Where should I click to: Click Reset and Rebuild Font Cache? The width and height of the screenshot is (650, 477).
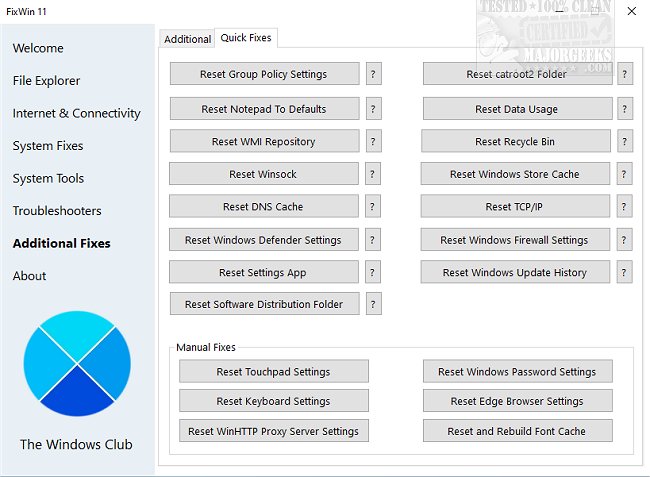click(x=517, y=431)
